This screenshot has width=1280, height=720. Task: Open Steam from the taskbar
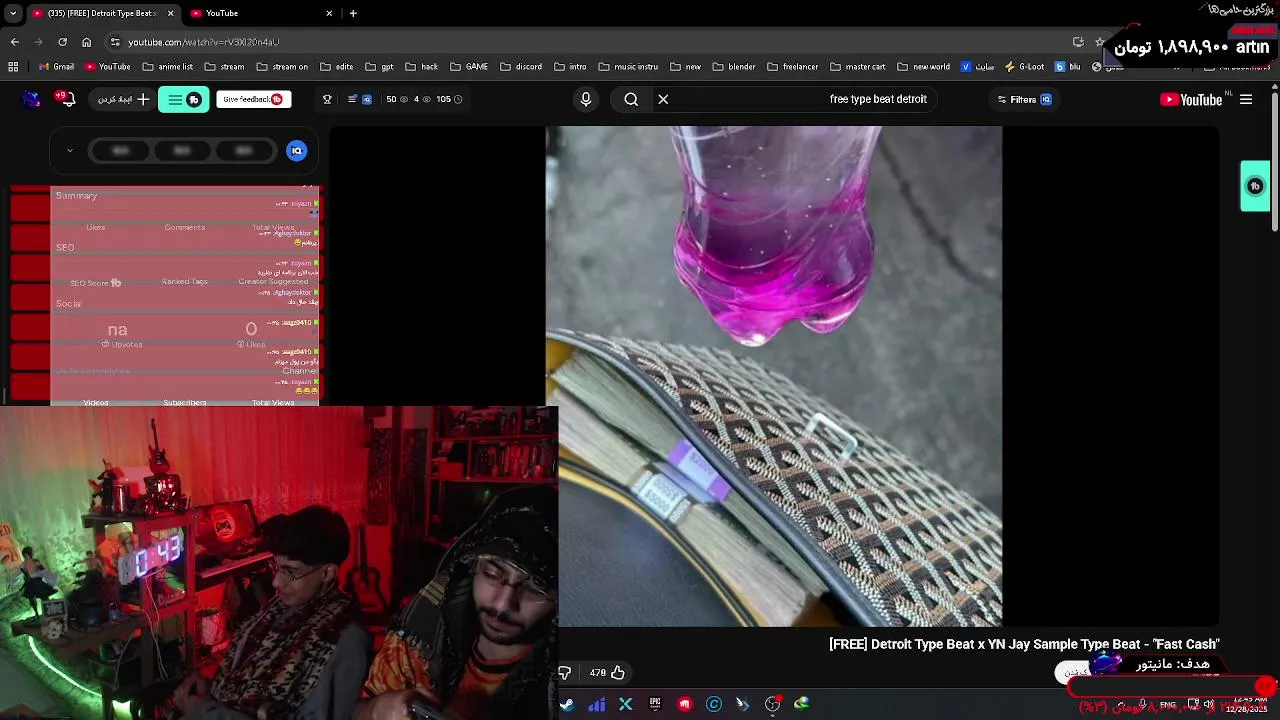coord(566,704)
